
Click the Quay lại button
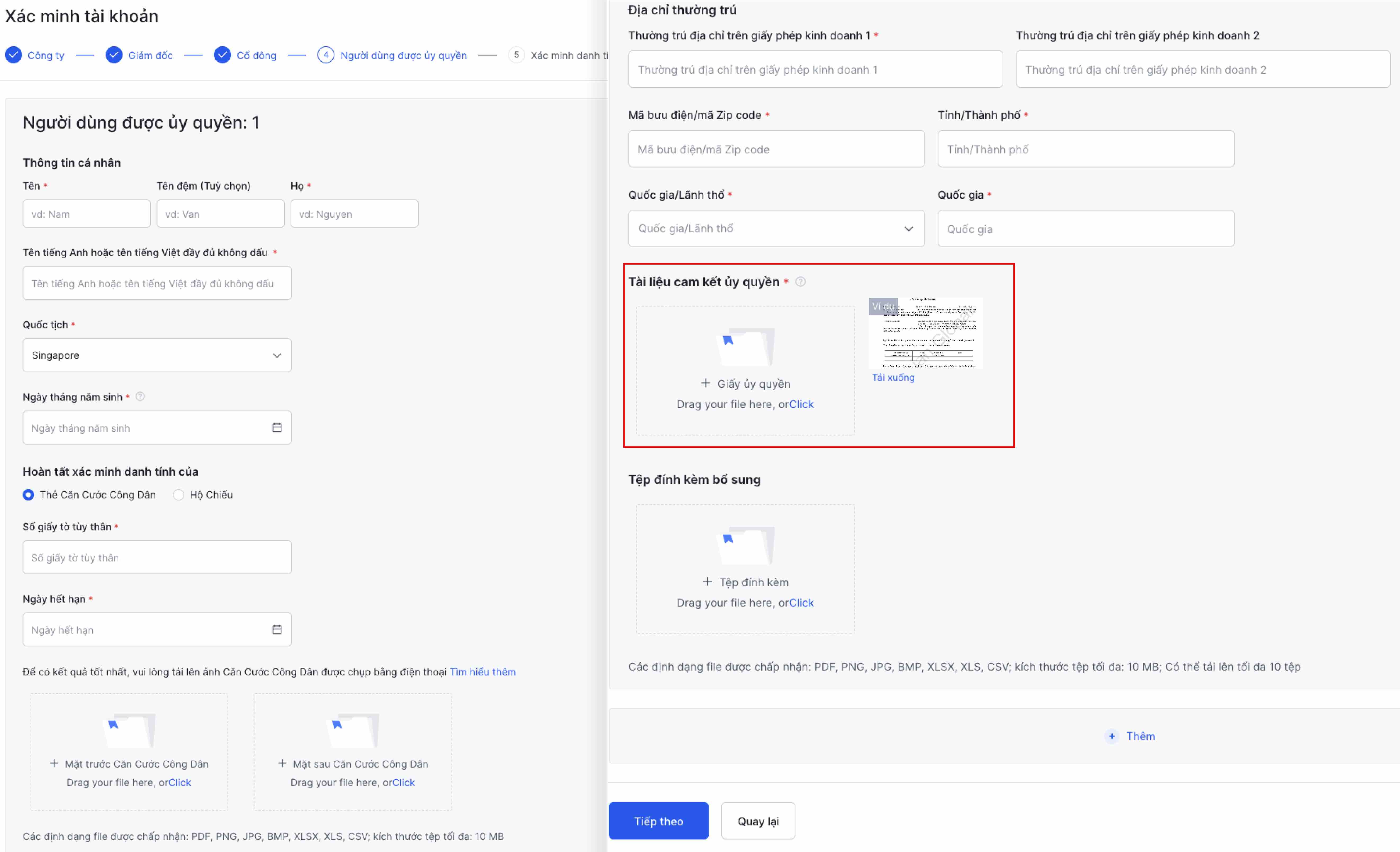[757, 821]
